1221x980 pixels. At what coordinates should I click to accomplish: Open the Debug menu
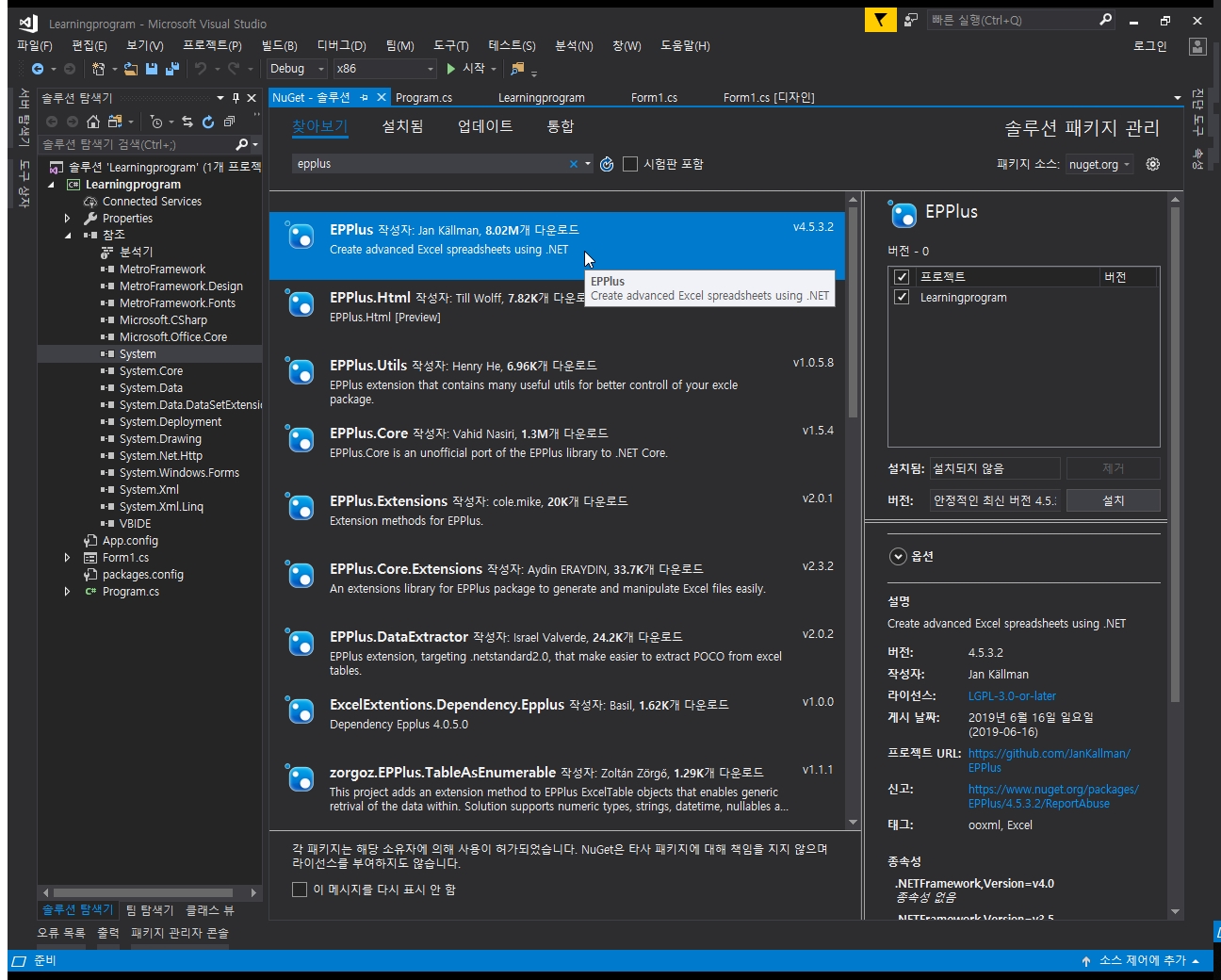point(341,45)
